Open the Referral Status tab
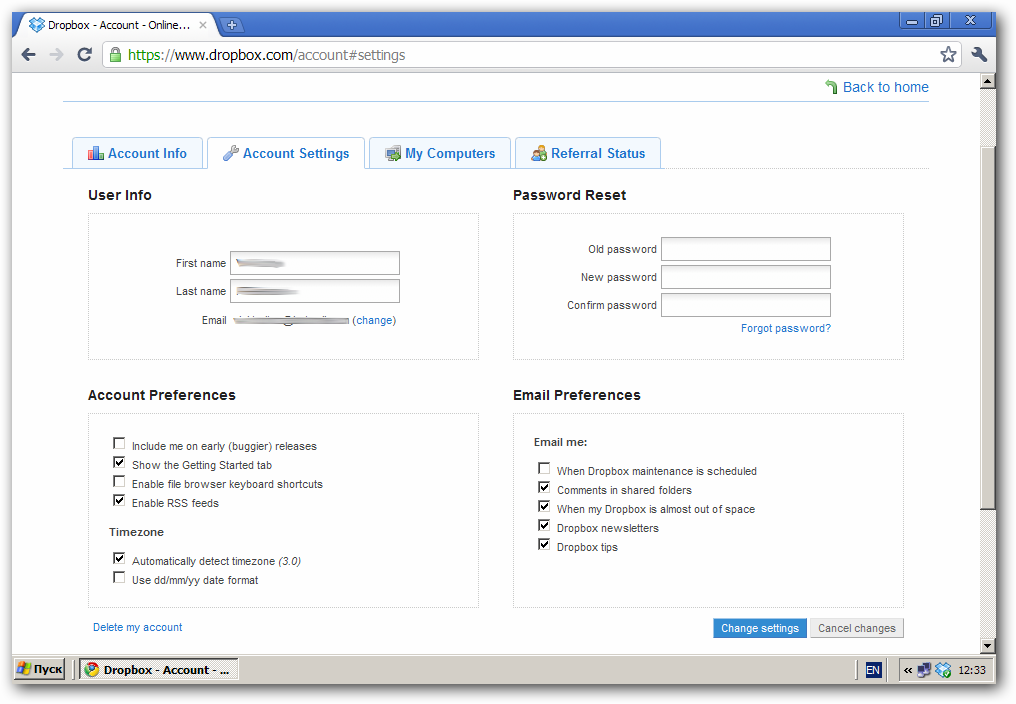 (588, 154)
